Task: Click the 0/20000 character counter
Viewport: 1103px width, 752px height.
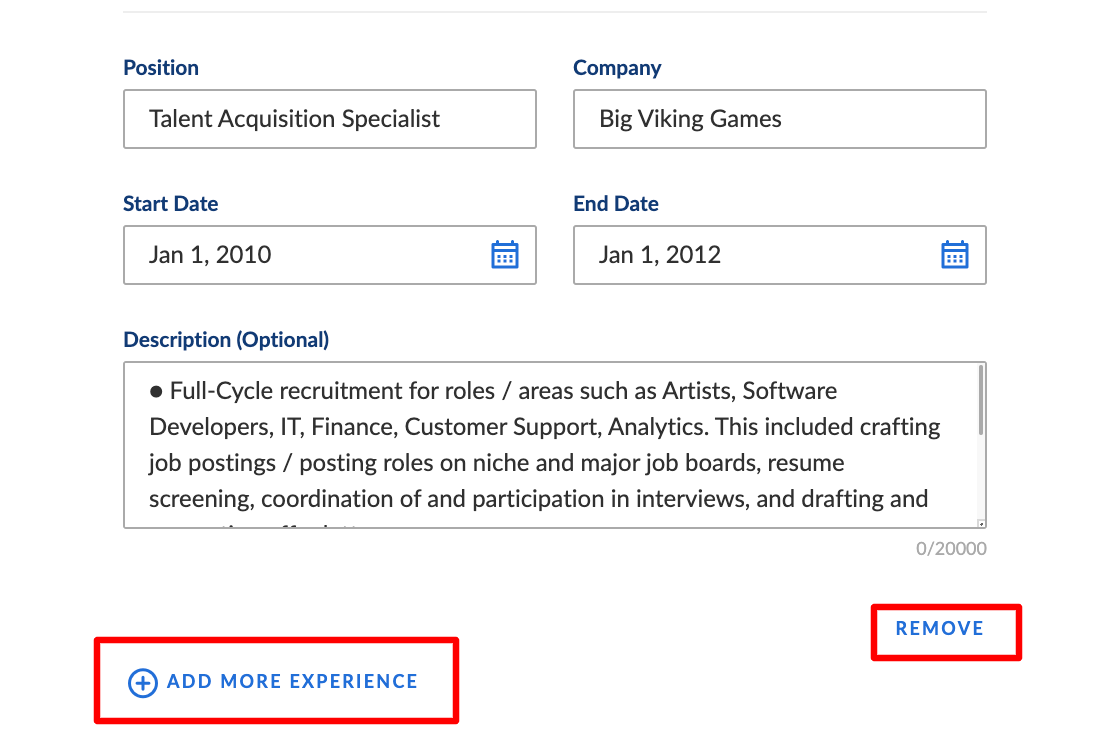Action: click(951, 549)
